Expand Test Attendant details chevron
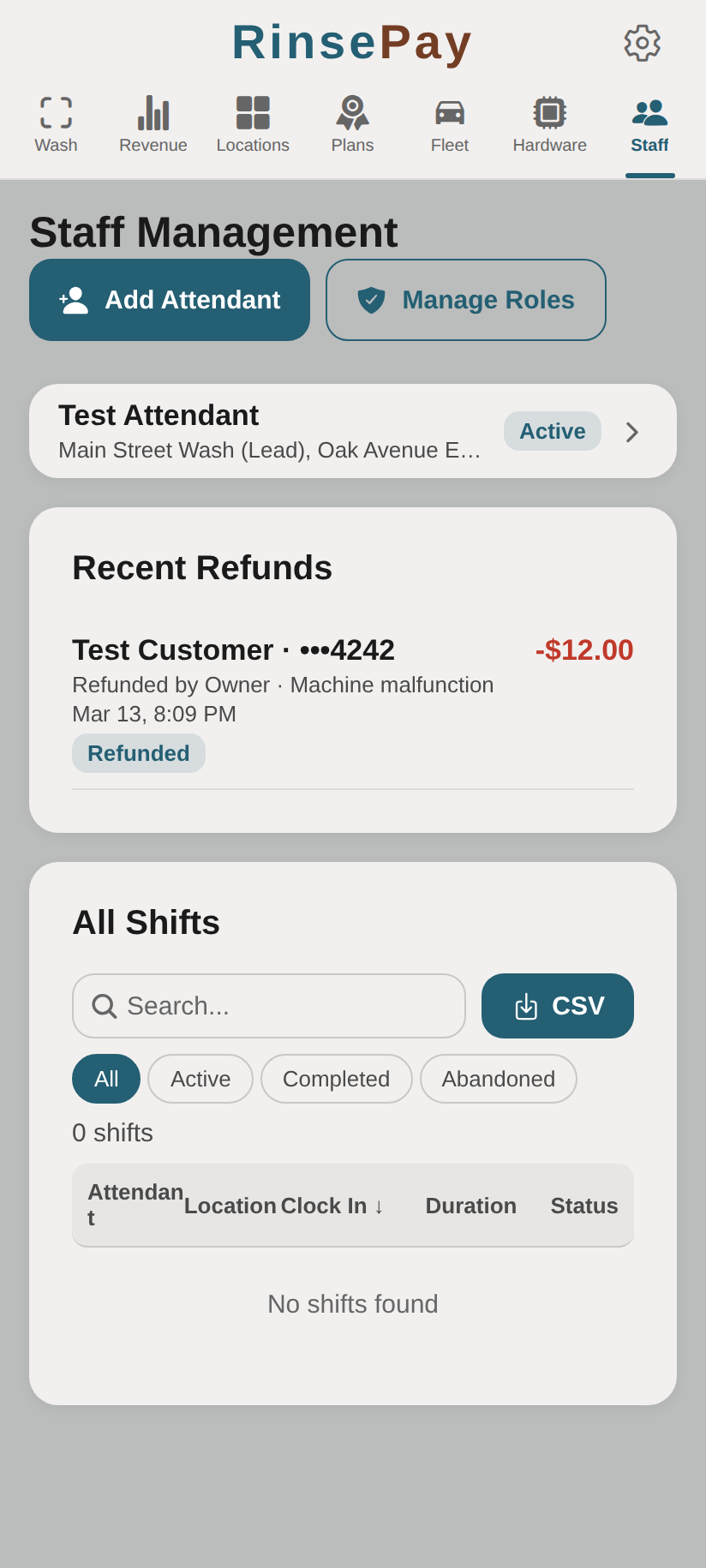Viewport: 706px width, 1568px height. (632, 432)
